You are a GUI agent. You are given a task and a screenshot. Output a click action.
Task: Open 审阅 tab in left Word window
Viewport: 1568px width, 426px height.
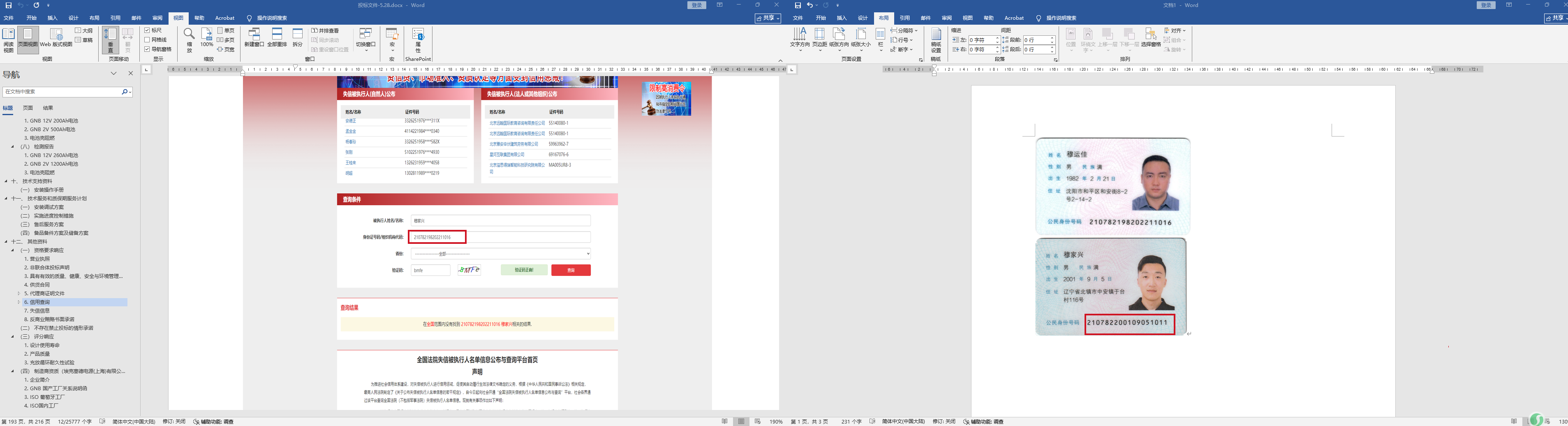tap(157, 18)
